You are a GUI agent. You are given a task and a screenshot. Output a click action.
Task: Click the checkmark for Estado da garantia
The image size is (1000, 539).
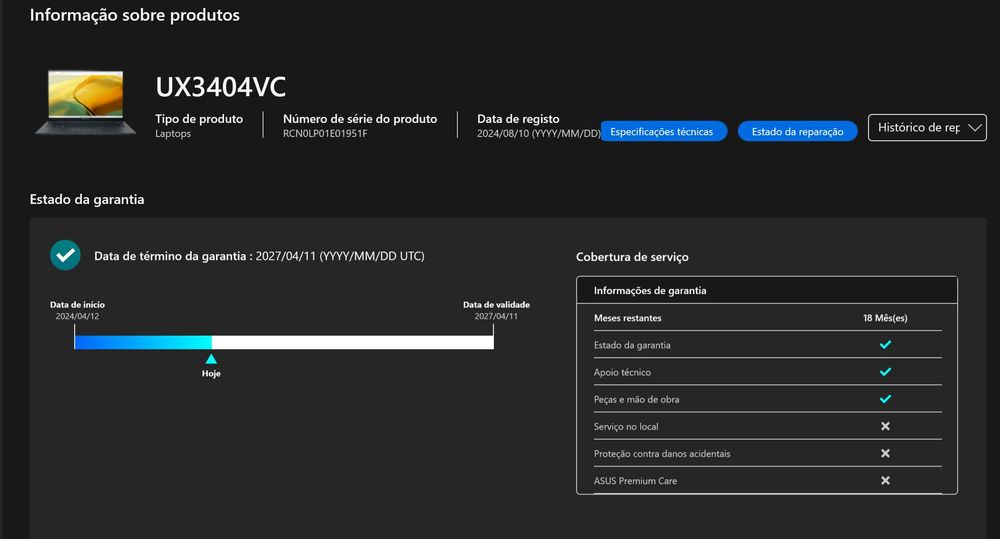pos(885,344)
